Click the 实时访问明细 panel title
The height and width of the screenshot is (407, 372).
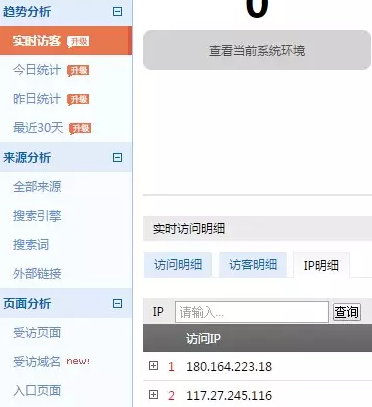189,229
